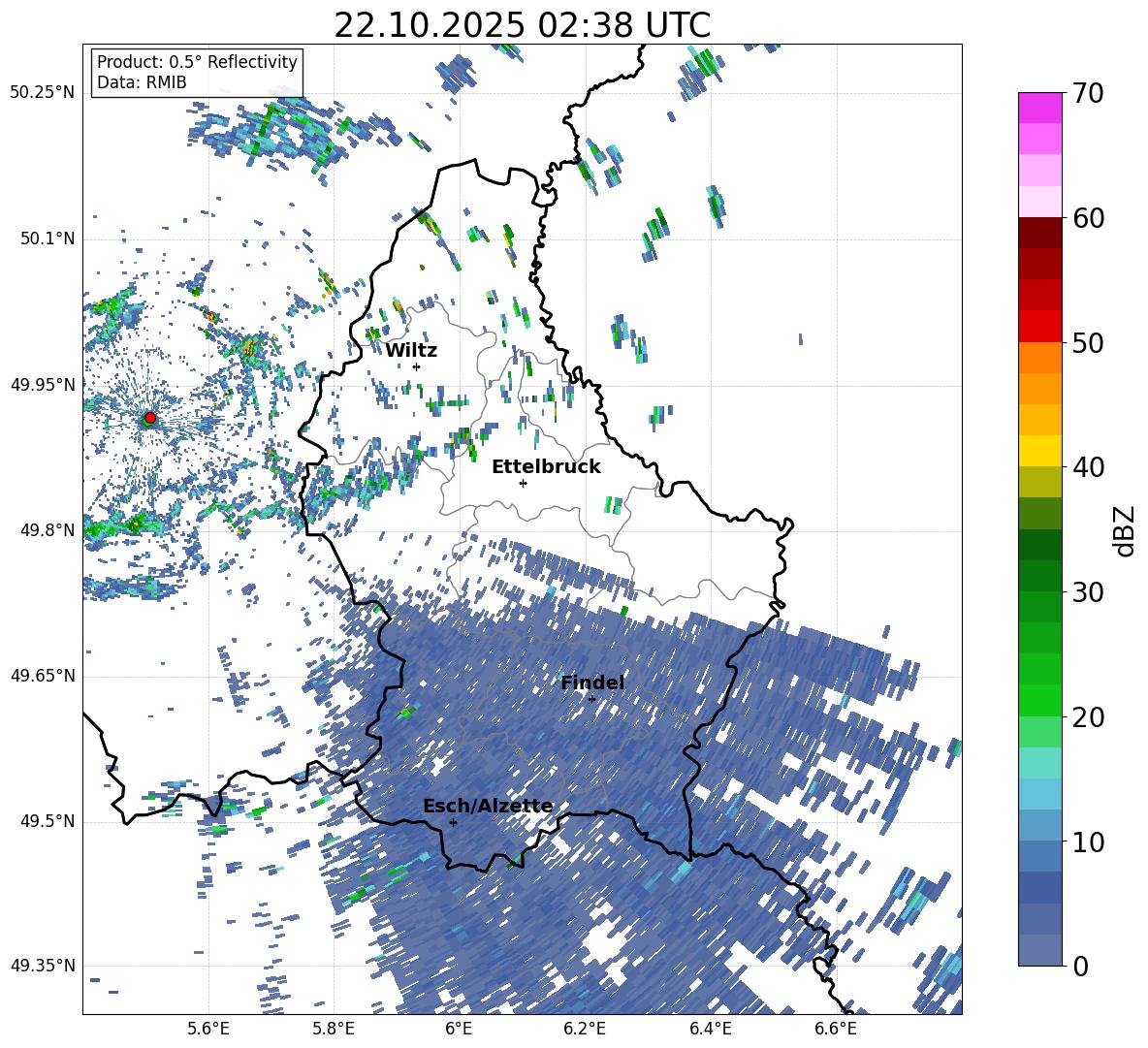Click the colorbar 60 tick label
This screenshot has width=1148, height=1048.
click(1088, 218)
